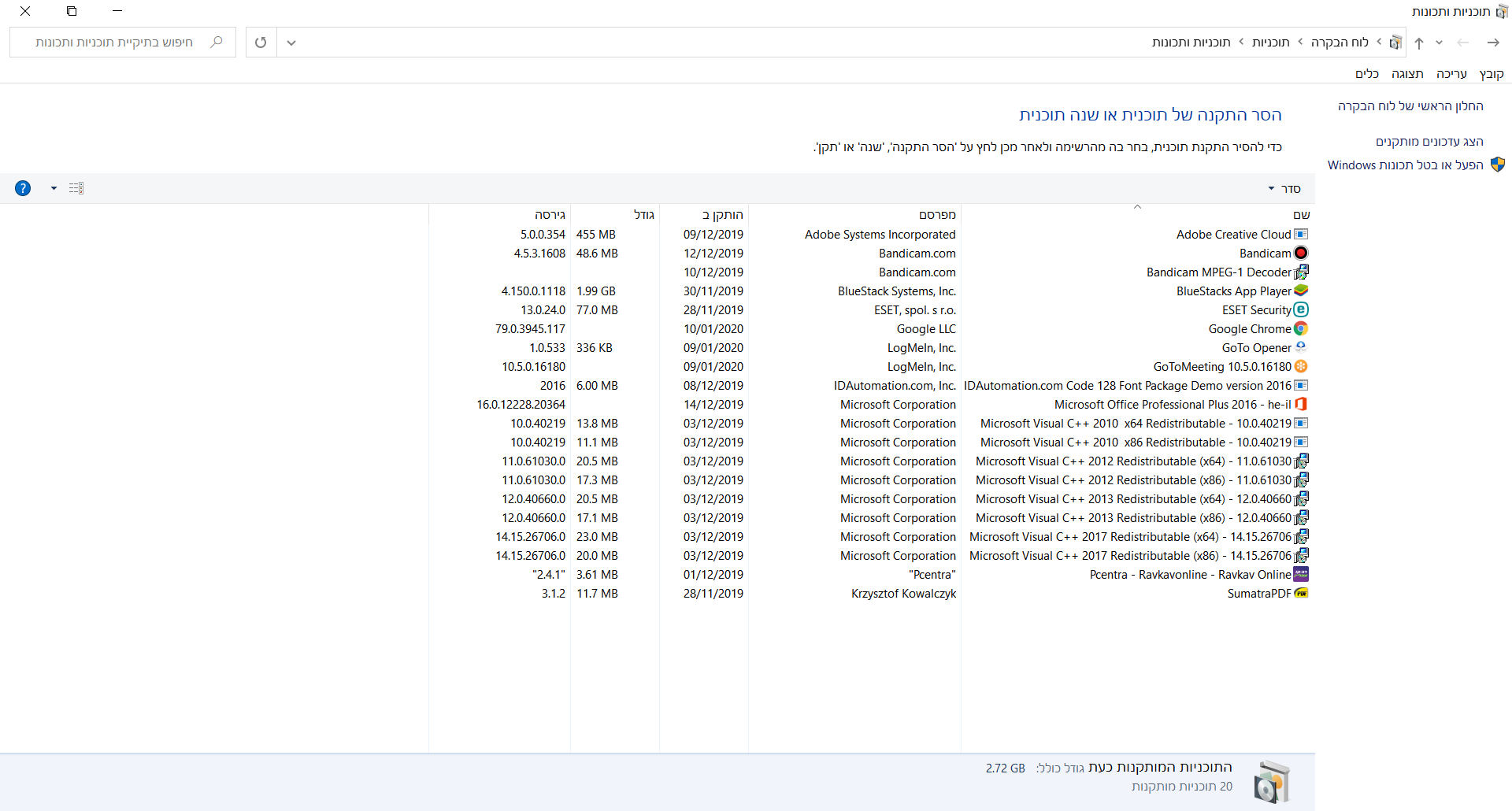Select the SumatraPDF program name
Screen dimensions: 1512x811
coord(1259,594)
